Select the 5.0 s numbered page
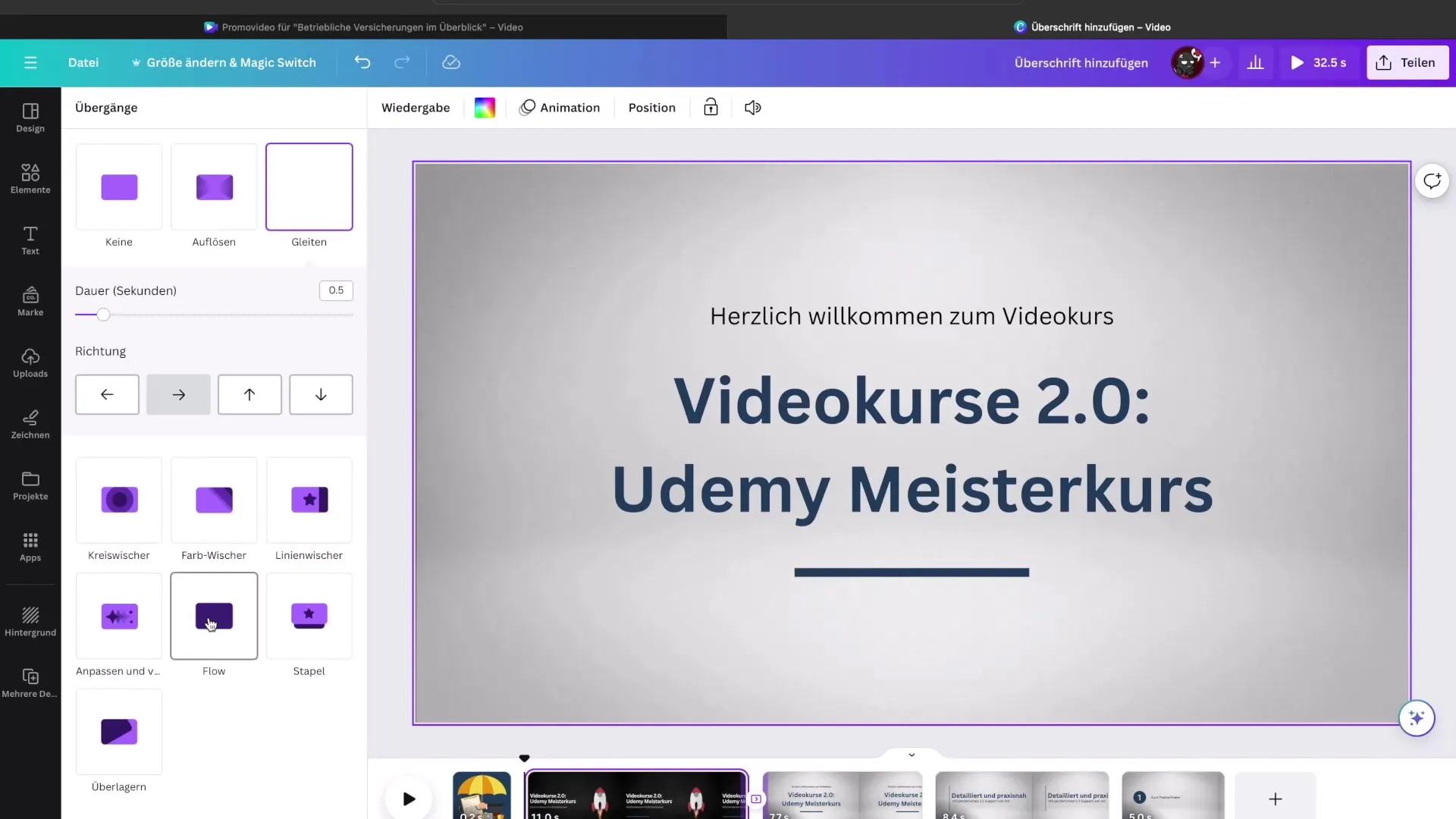 pyautogui.click(x=1173, y=795)
